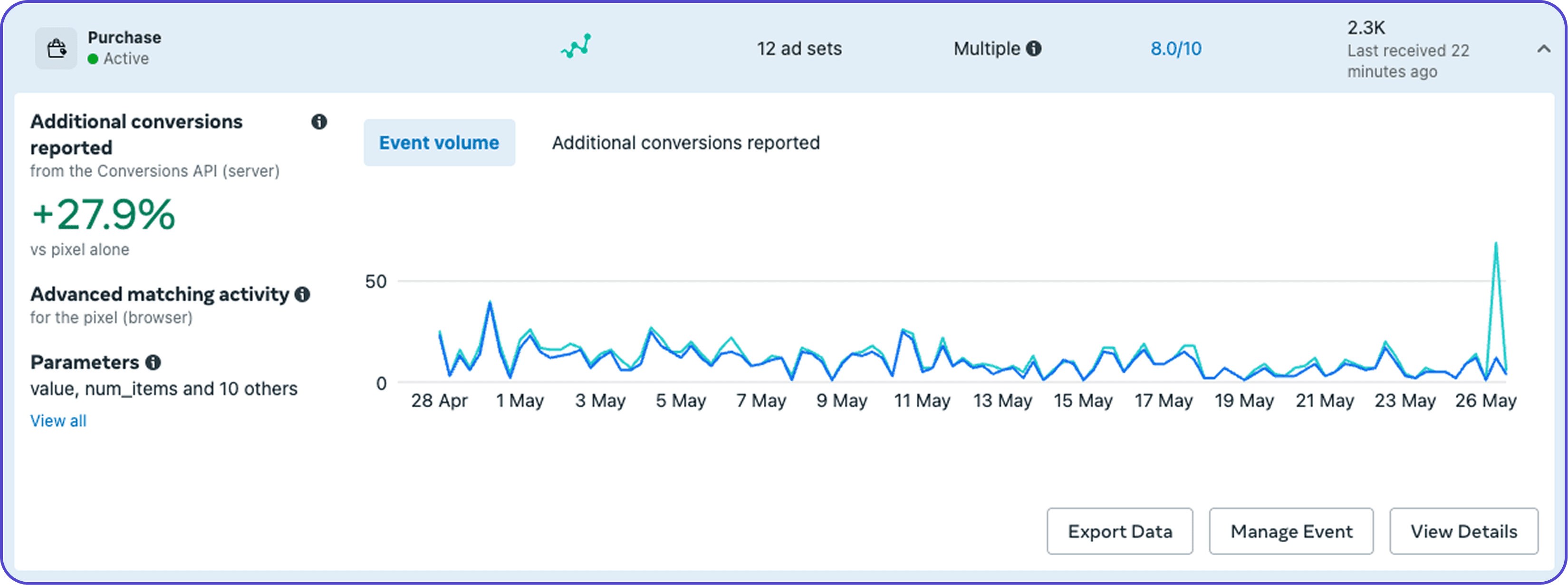
Task: Click the Purchase shopping bag icon
Action: click(x=56, y=48)
